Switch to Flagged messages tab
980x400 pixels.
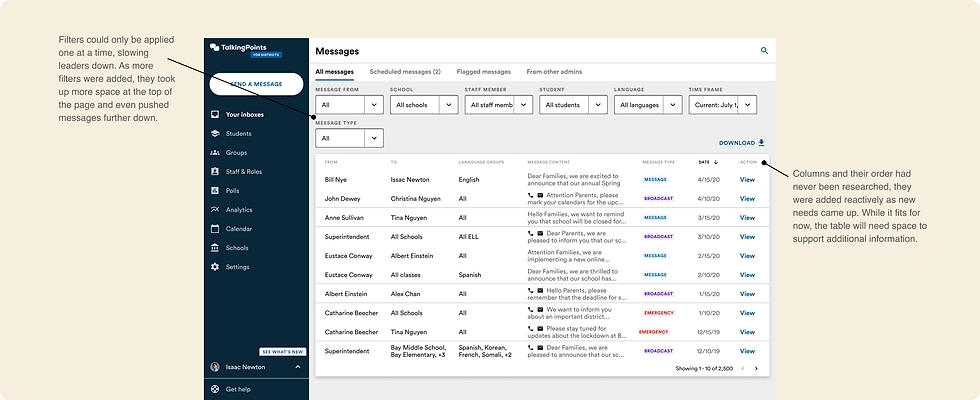pyautogui.click(x=484, y=72)
